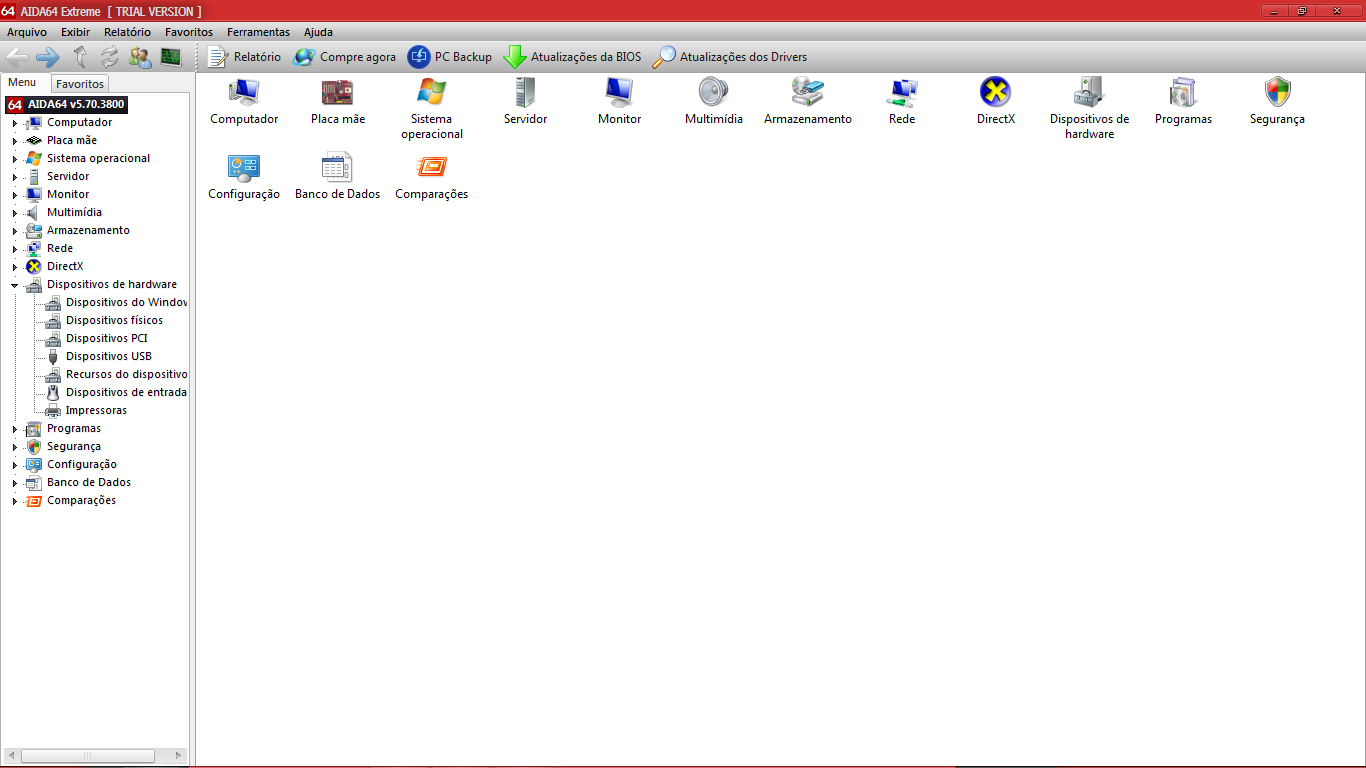Expand the Placa mãe tree node
Screen dimensions: 1366x768
(x=15, y=141)
